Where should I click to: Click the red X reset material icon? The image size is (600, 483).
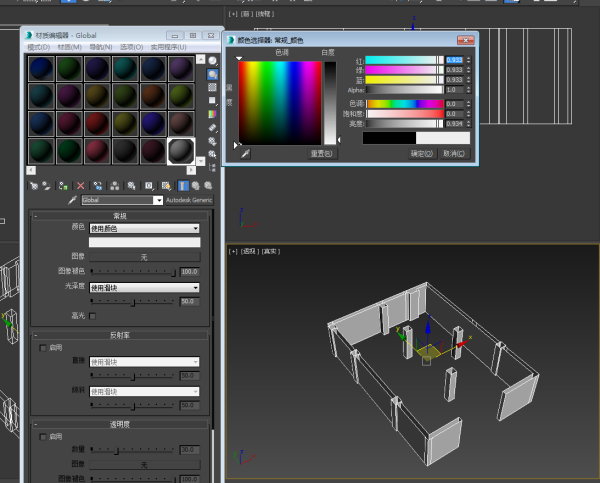[x=81, y=185]
